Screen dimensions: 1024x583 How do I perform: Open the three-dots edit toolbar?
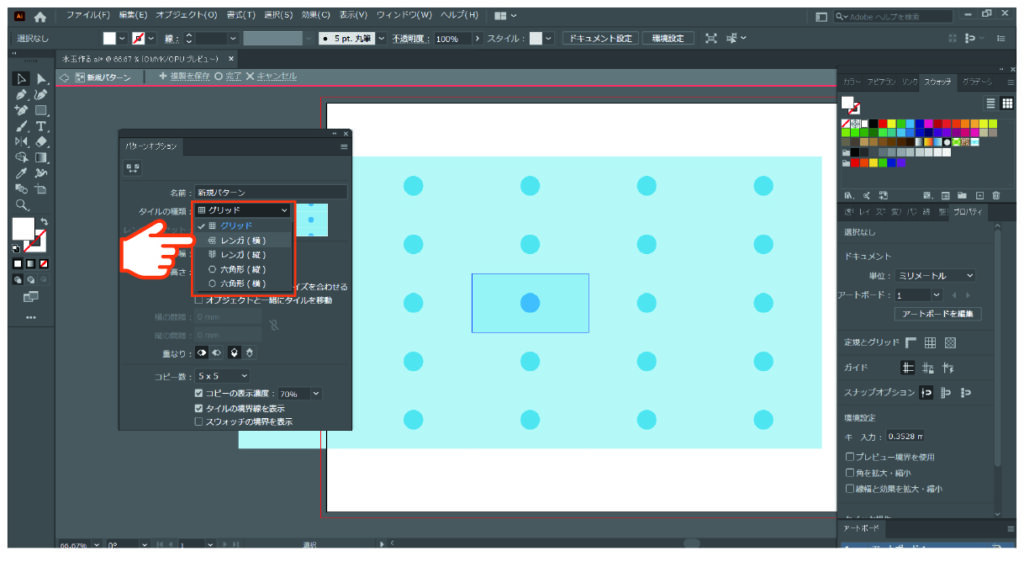click(x=31, y=317)
